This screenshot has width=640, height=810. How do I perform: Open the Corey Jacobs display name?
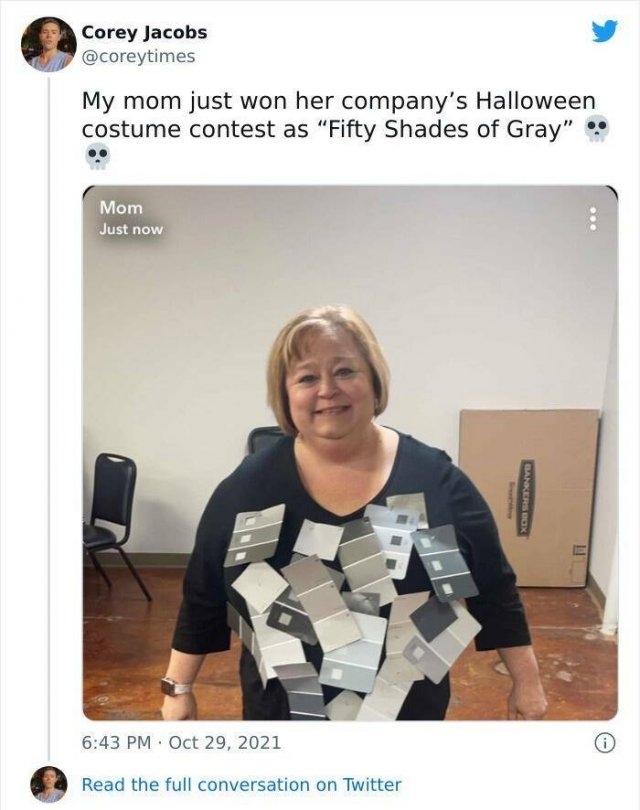144,33
